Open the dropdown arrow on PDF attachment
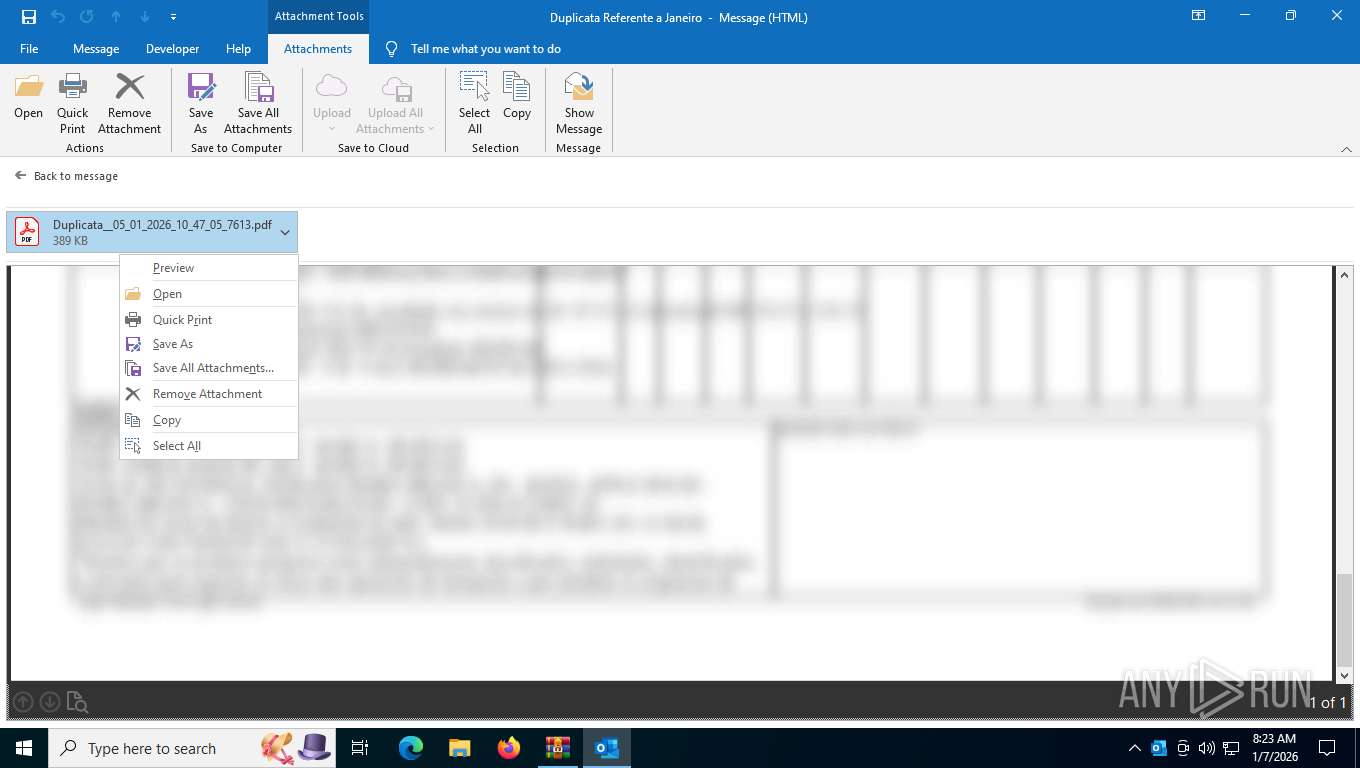The image size is (1360, 768). coord(285,233)
